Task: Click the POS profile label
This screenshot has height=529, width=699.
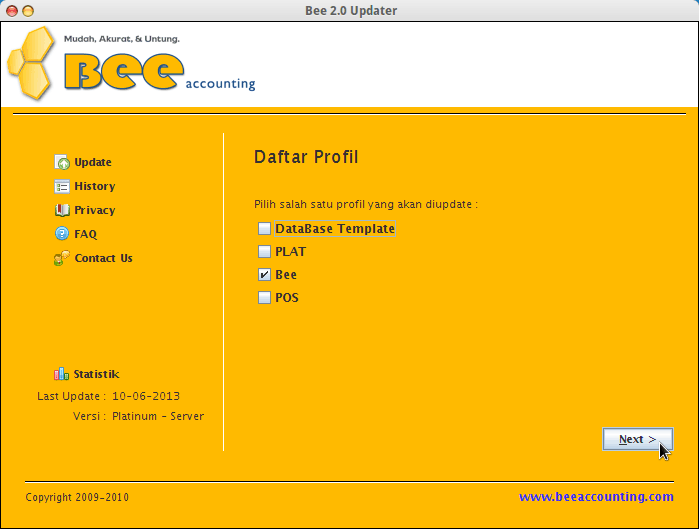Action: coord(287,298)
